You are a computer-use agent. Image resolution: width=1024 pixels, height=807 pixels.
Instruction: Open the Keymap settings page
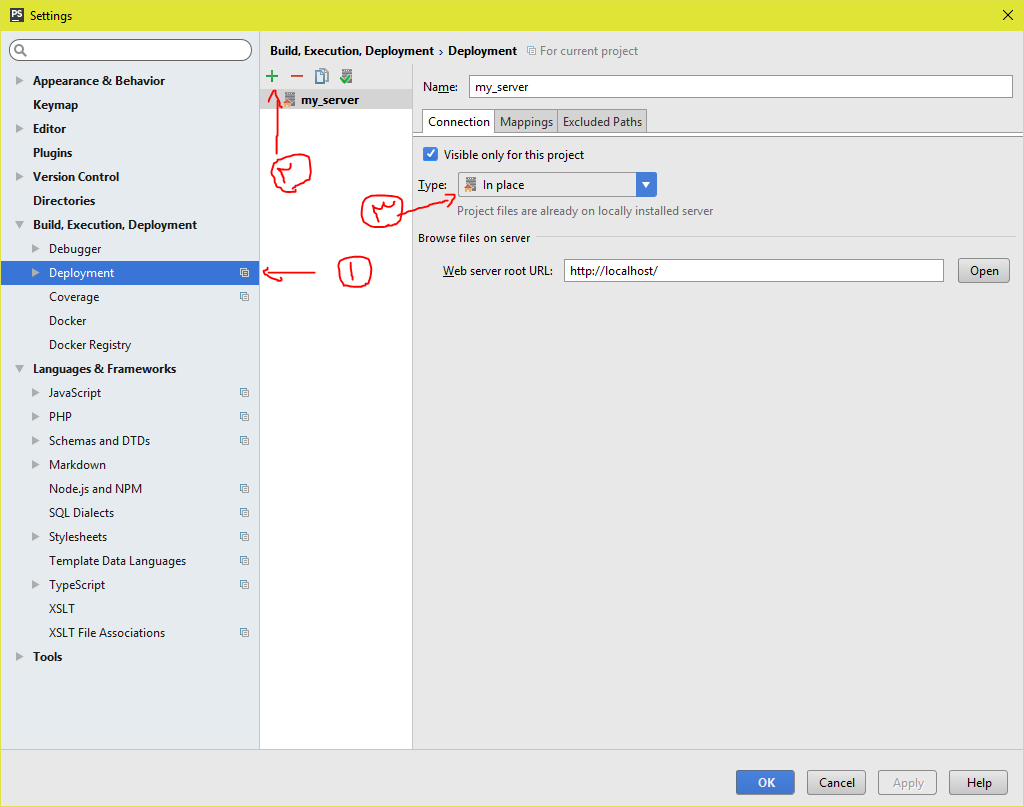56,105
